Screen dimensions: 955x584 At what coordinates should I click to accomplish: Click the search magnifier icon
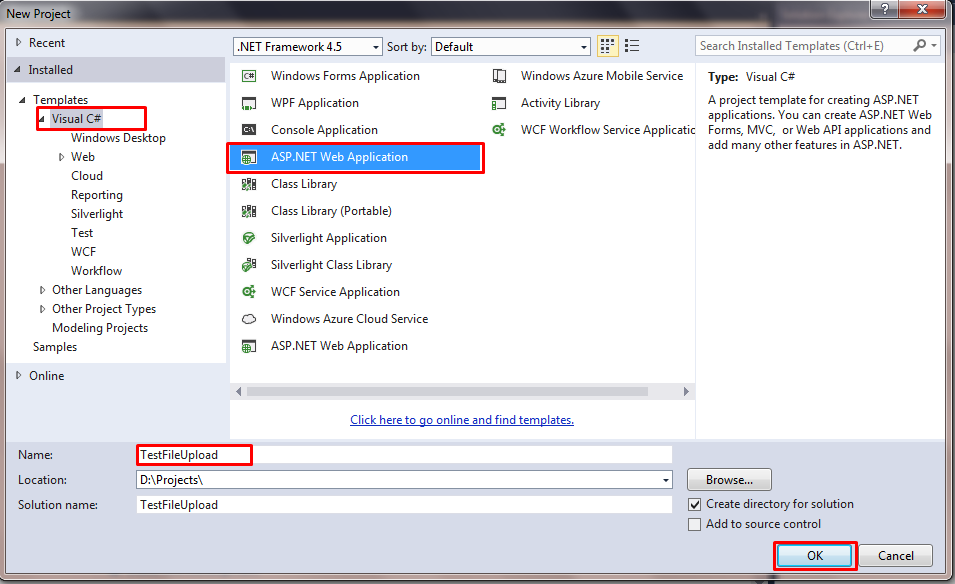point(920,45)
